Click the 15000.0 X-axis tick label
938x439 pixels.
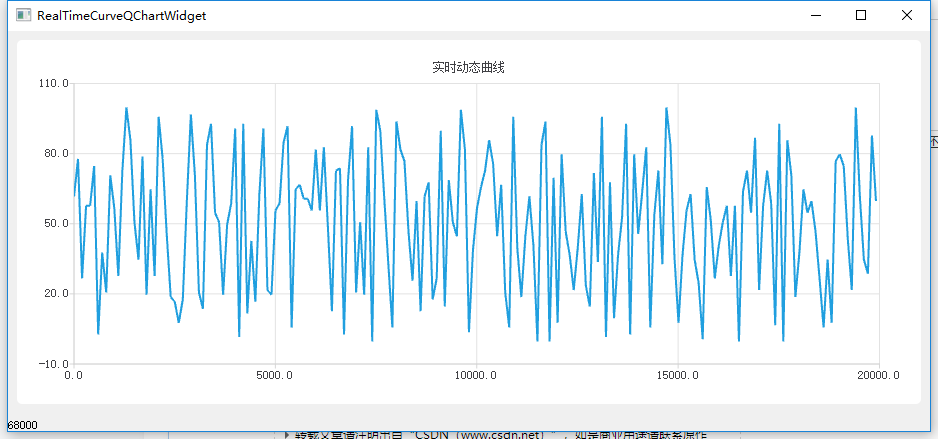pos(677,376)
